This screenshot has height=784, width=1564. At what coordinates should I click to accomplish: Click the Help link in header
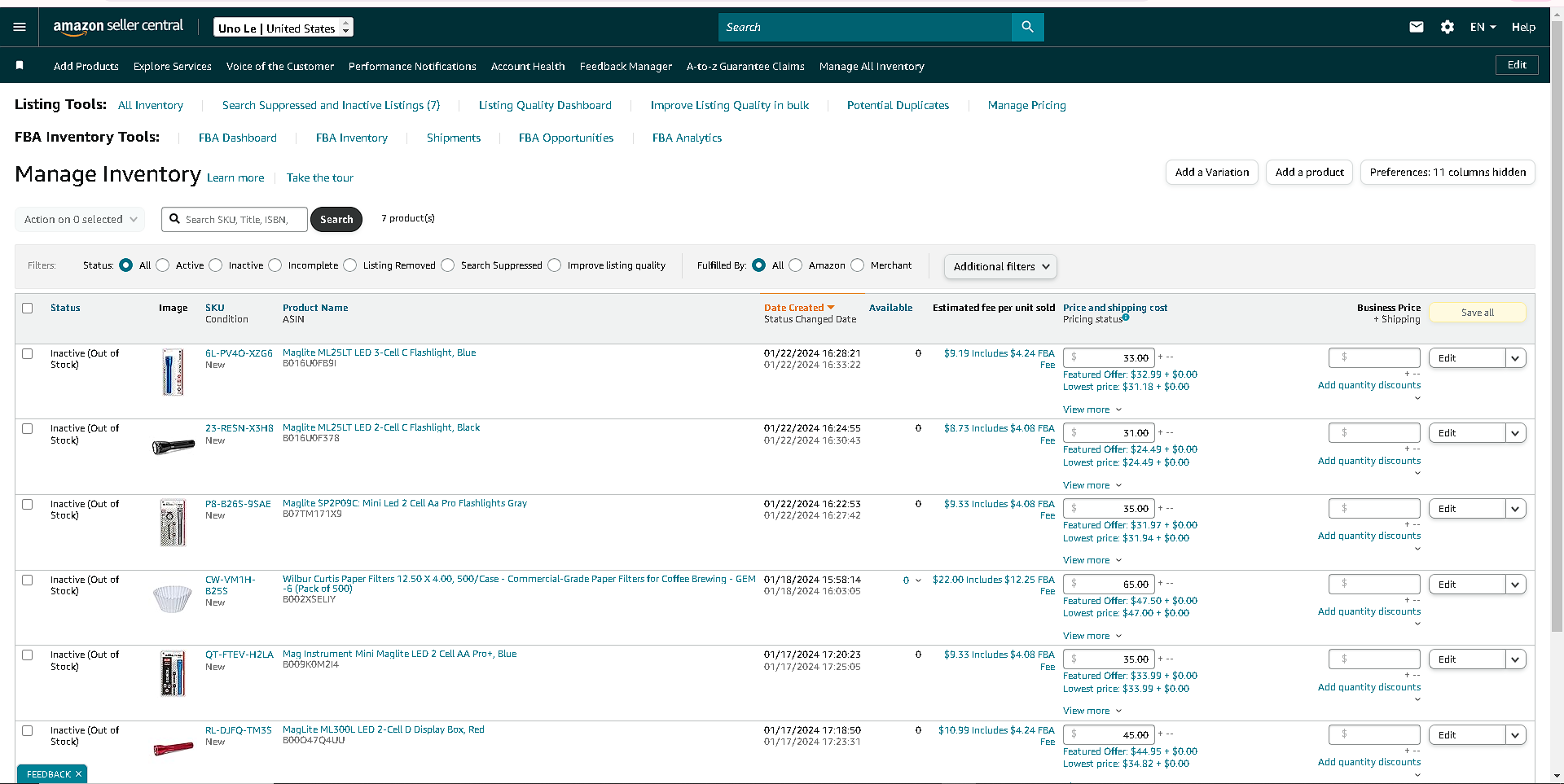point(1523,27)
